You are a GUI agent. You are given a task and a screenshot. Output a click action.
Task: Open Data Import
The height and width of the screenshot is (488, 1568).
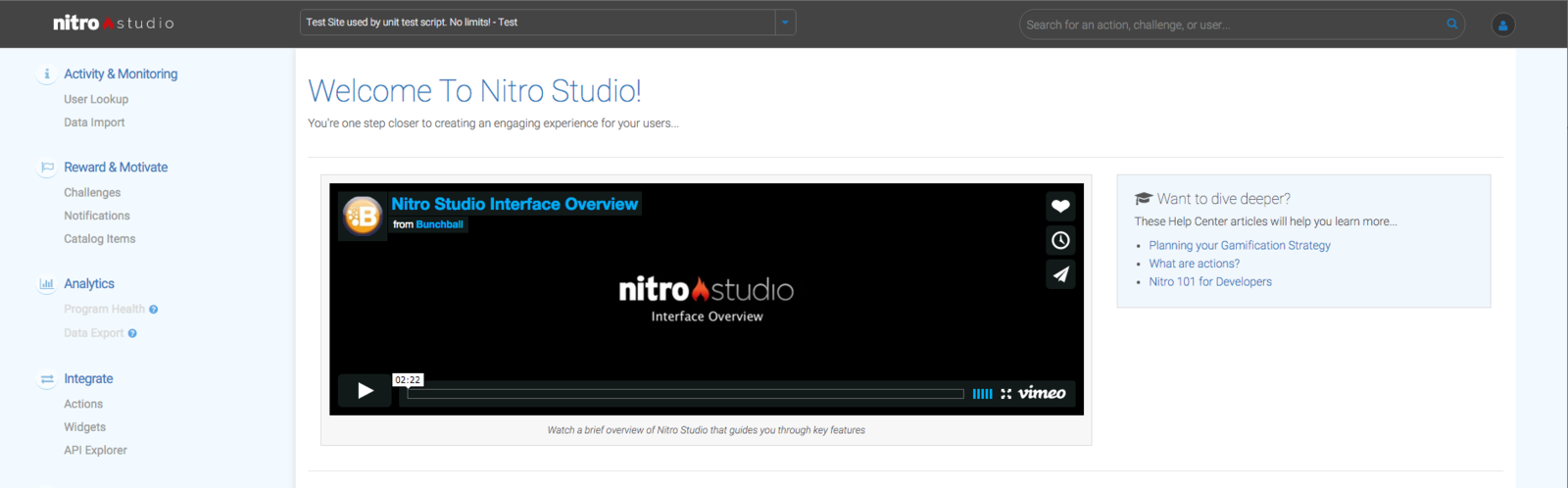click(x=94, y=122)
